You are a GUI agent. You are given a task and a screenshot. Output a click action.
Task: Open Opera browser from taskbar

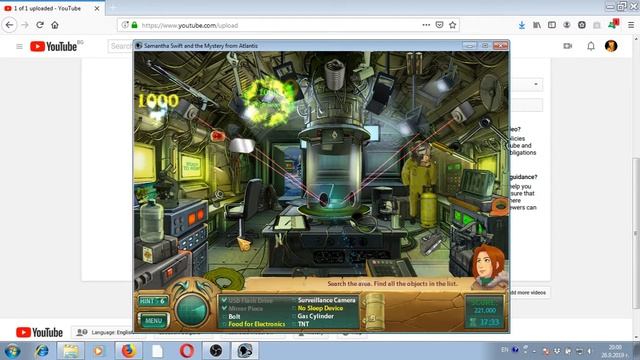(187, 351)
